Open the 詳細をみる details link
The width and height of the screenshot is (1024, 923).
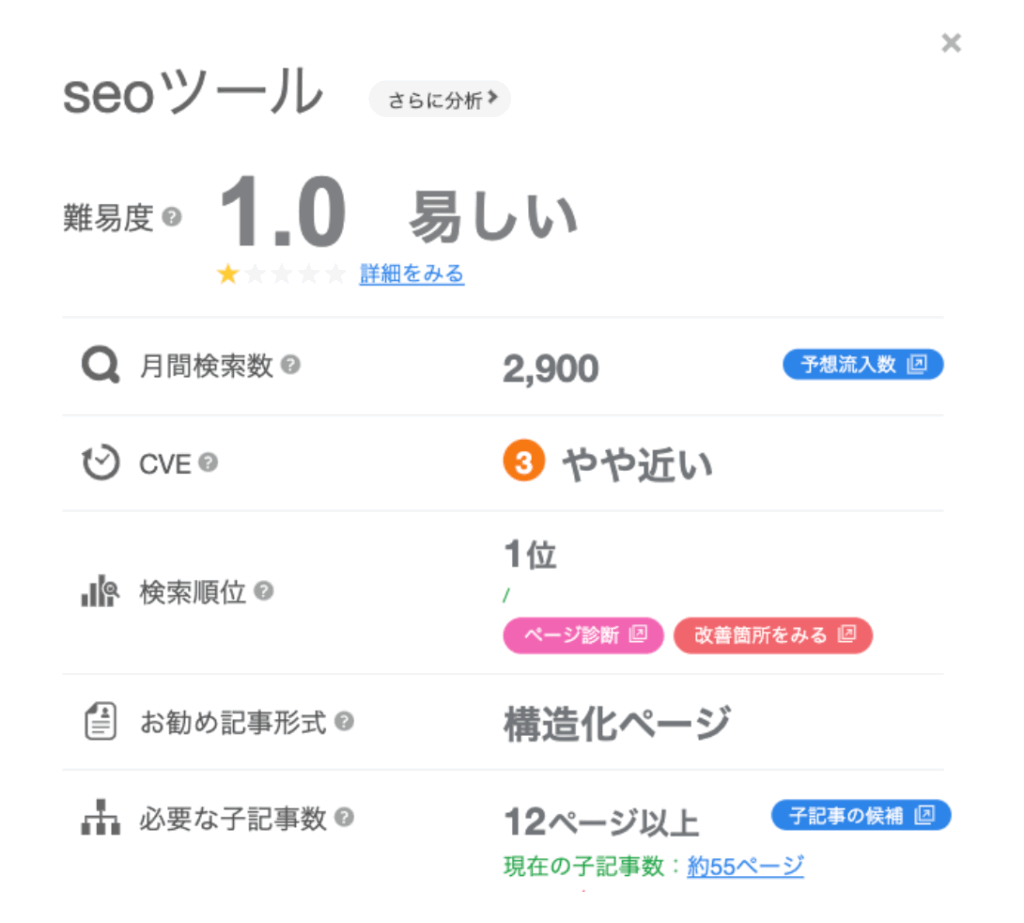(411, 275)
